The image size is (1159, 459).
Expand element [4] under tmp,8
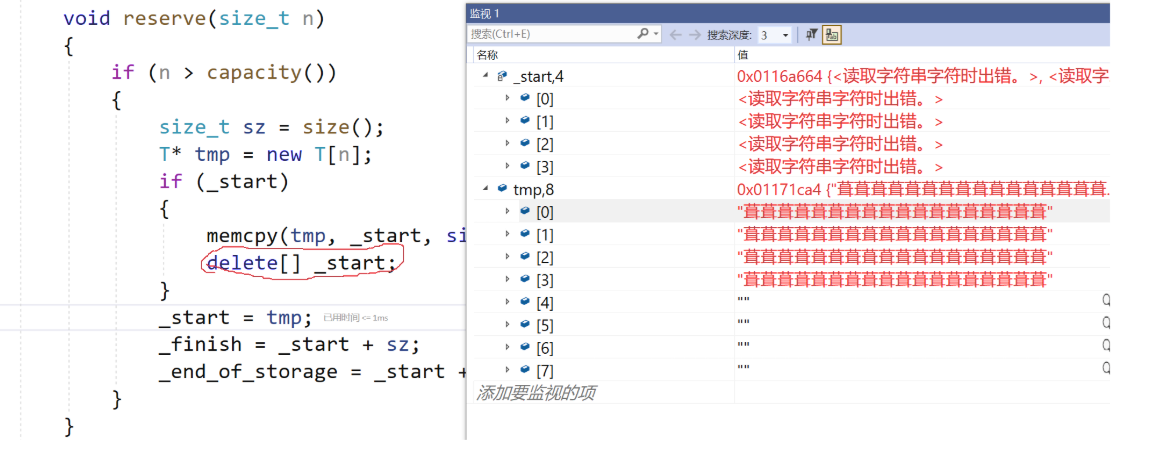point(507,302)
